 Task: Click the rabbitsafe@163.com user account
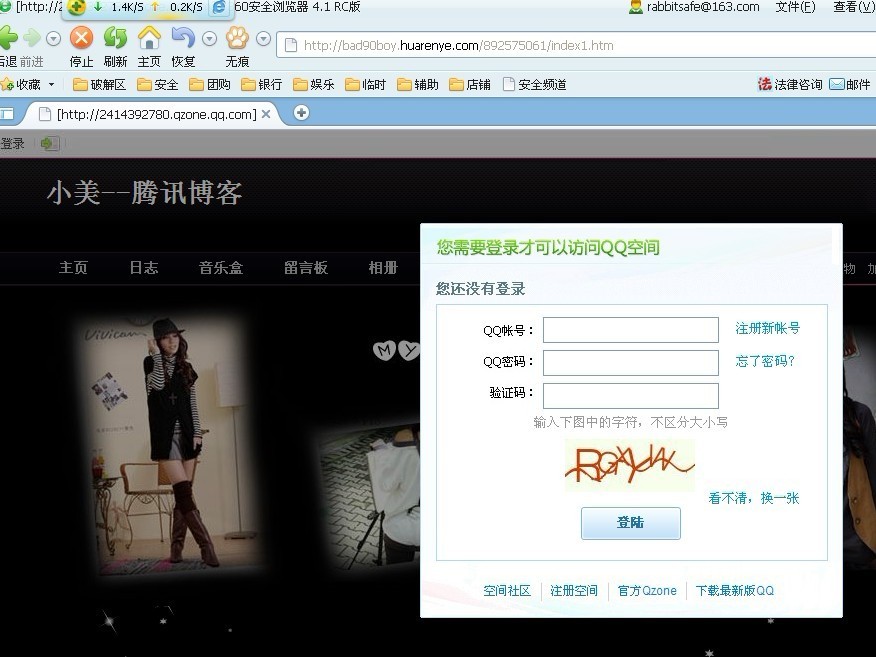(694, 7)
